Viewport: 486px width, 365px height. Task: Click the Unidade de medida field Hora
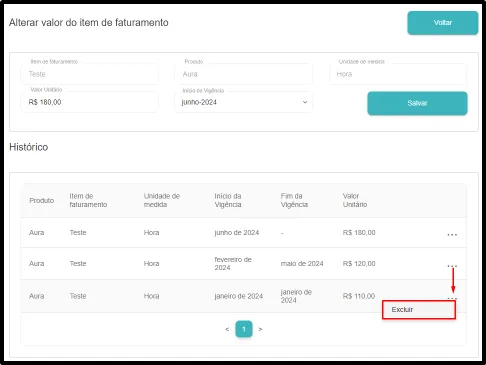click(398, 74)
